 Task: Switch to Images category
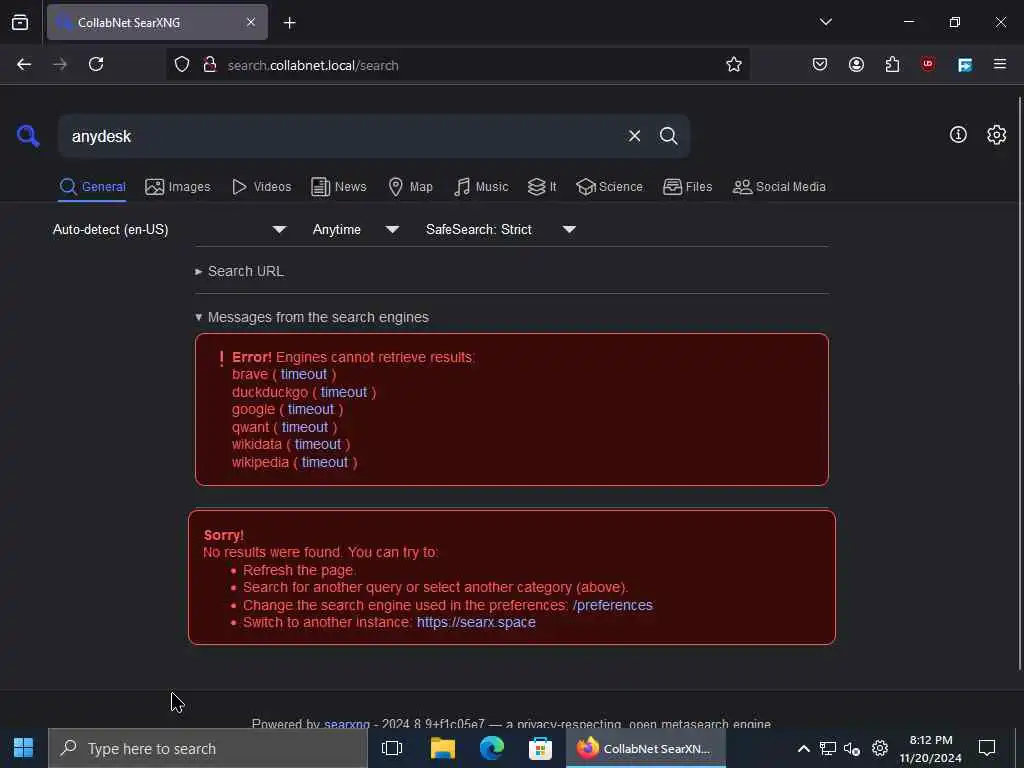click(x=178, y=187)
